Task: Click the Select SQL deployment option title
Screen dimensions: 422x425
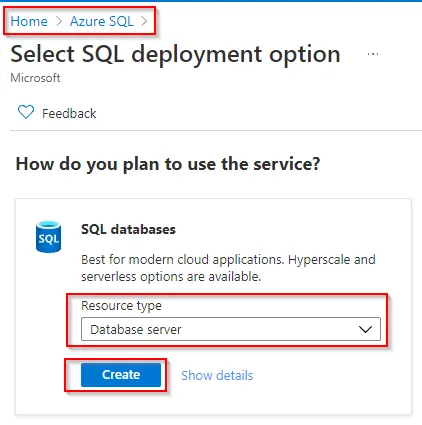Action: pos(175,54)
